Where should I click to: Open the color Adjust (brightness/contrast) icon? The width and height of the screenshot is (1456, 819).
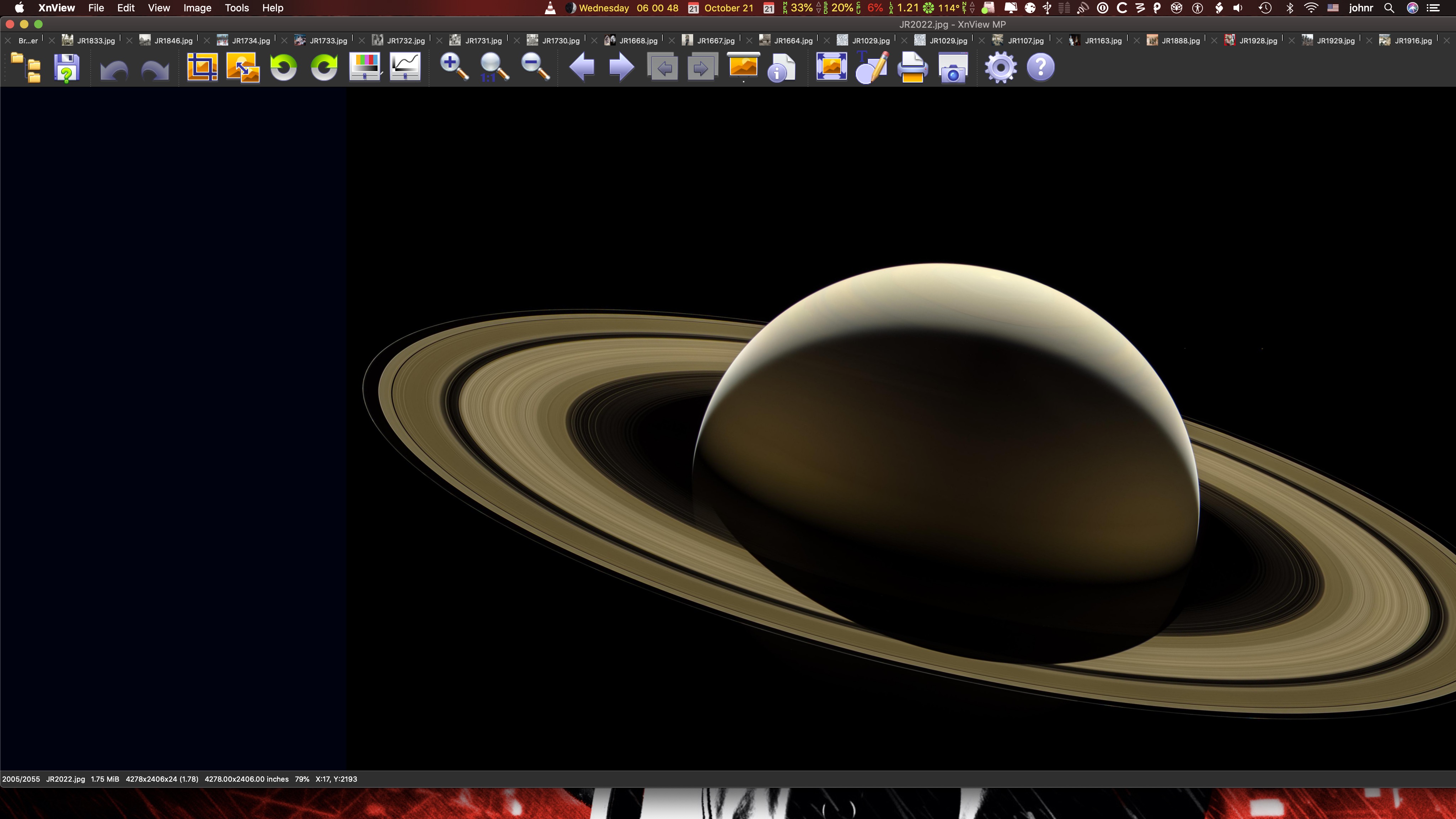click(365, 67)
